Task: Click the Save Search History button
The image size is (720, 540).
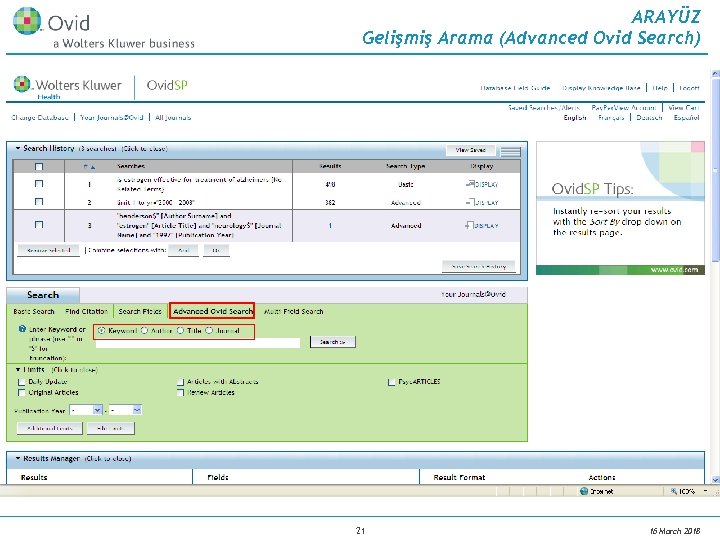Action: click(478, 266)
